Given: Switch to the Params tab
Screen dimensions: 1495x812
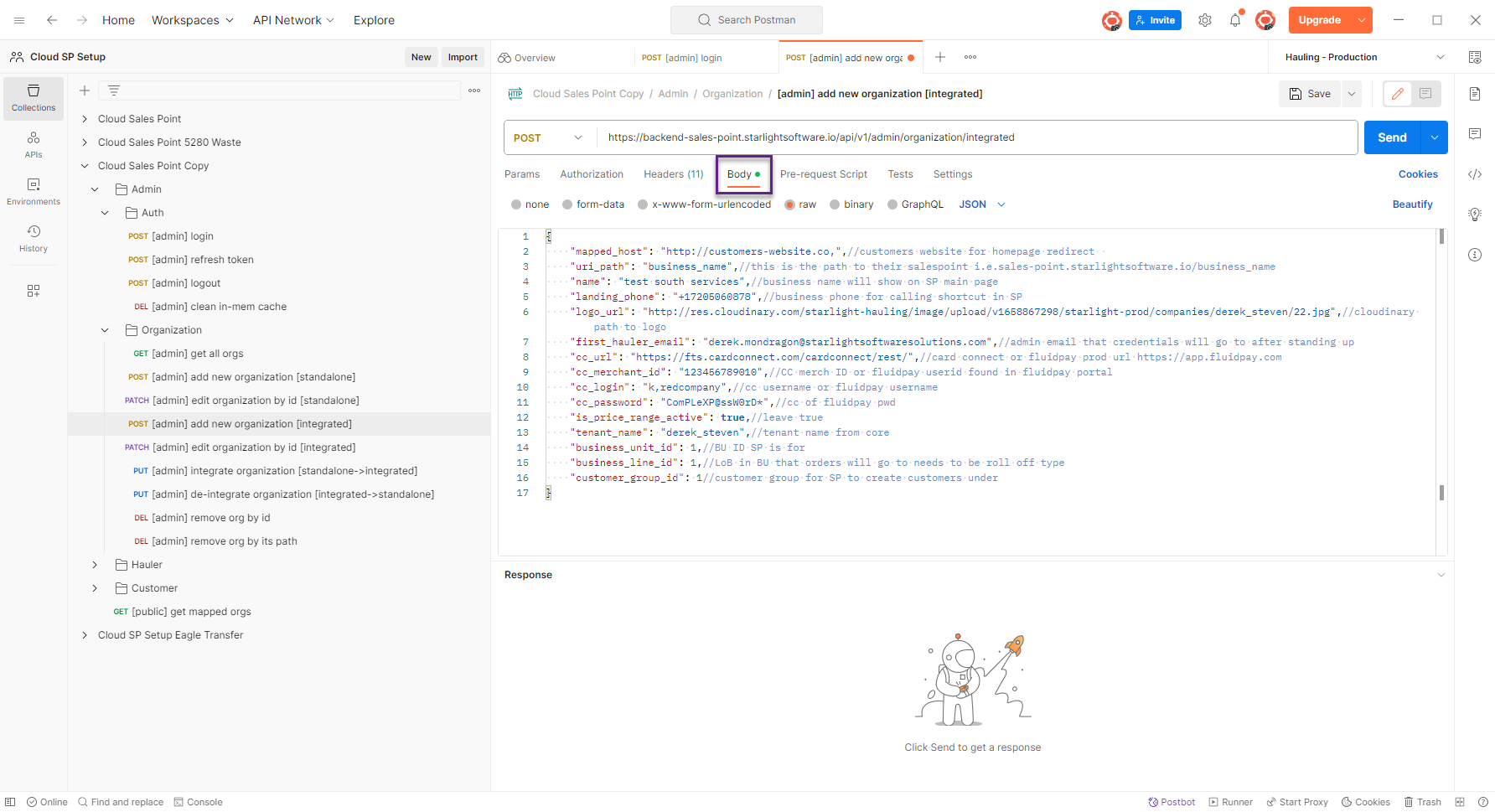Looking at the screenshot, I should pos(522,174).
